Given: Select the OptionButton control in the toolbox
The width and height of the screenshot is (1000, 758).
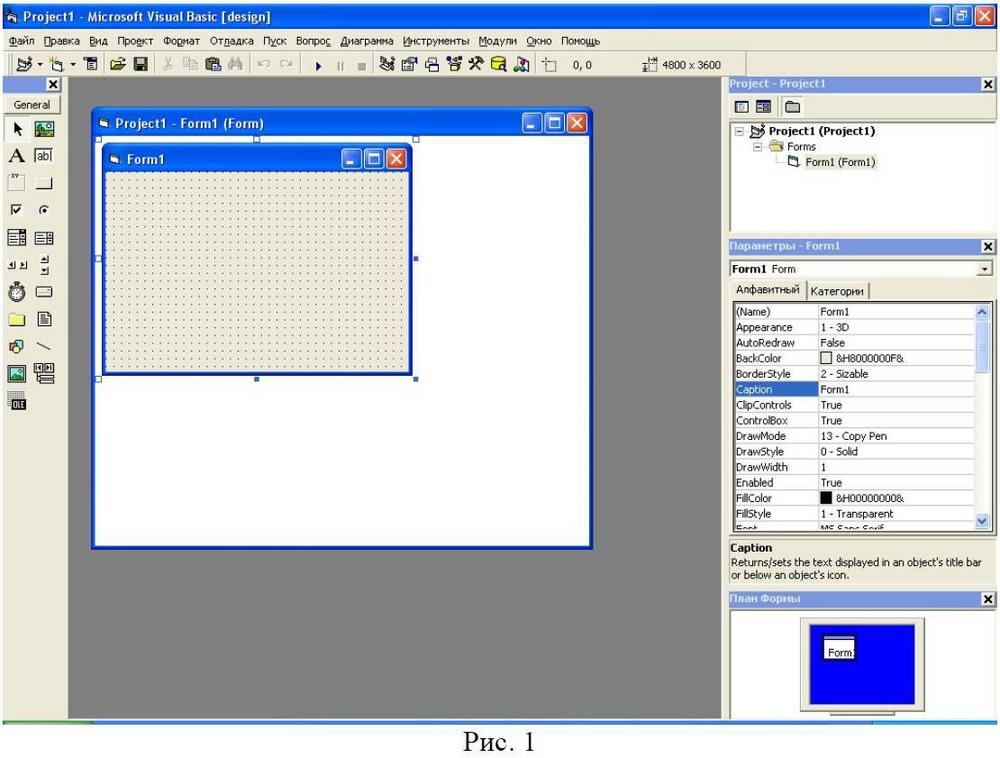Looking at the screenshot, I should (x=44, y=210).
